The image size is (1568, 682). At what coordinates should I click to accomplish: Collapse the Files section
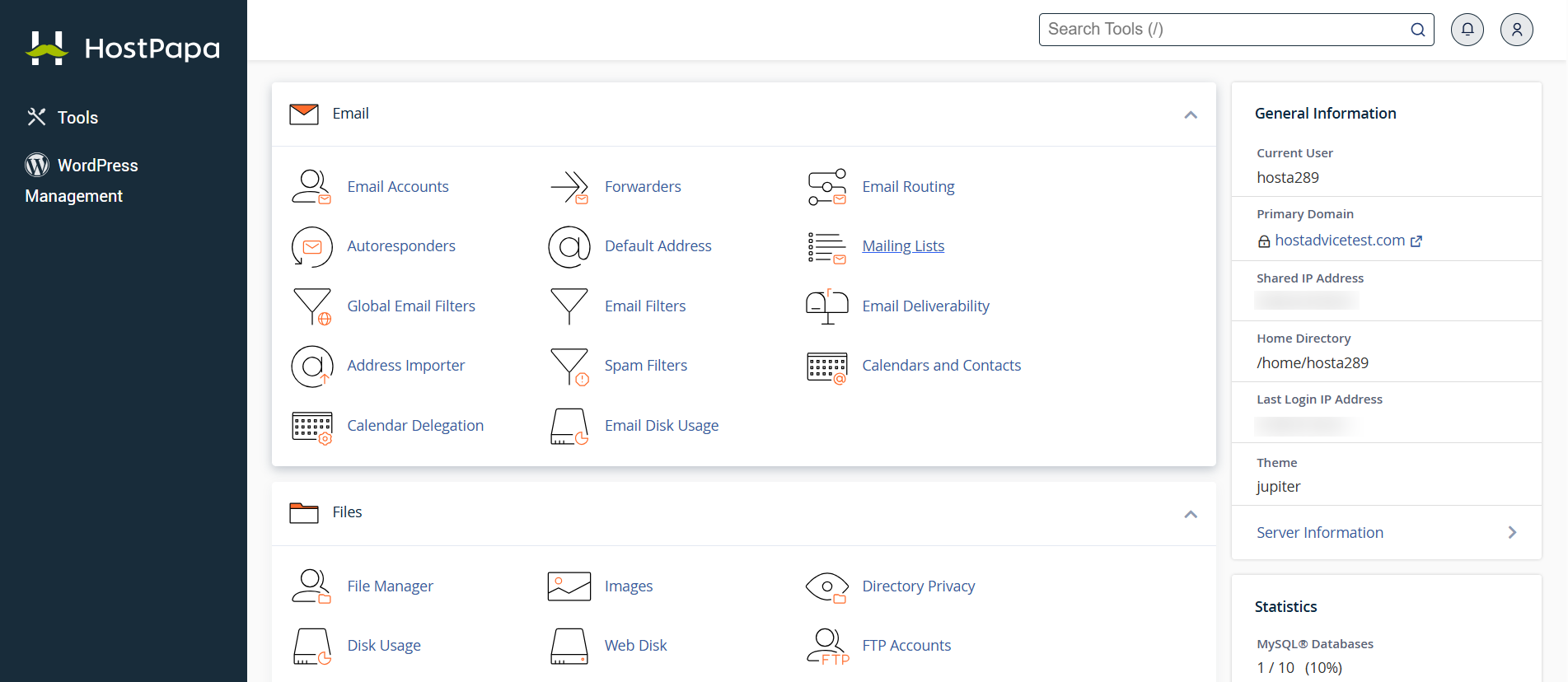[1191, 514]
